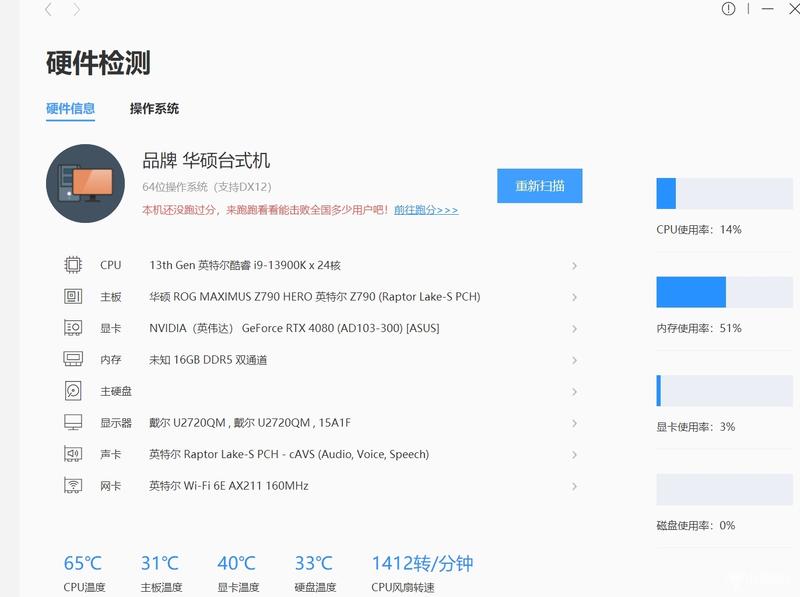This screenshot has height=597, width=800.
Task: Open the feedback exclamation circle icon
Action: [728, 9]
